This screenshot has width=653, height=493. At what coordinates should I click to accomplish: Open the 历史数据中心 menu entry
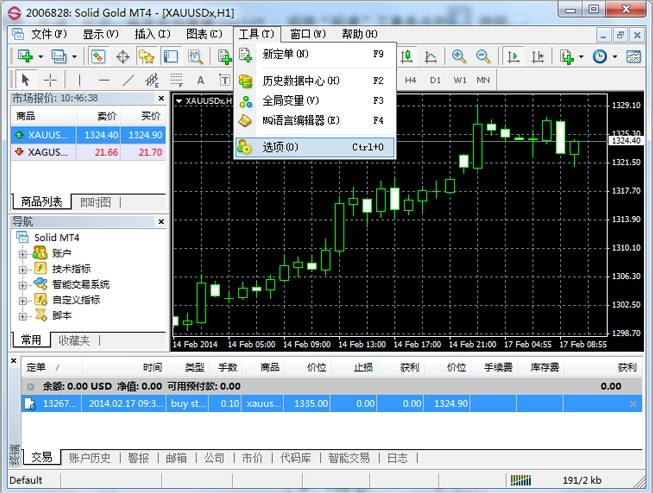click(x=300, y=81)
